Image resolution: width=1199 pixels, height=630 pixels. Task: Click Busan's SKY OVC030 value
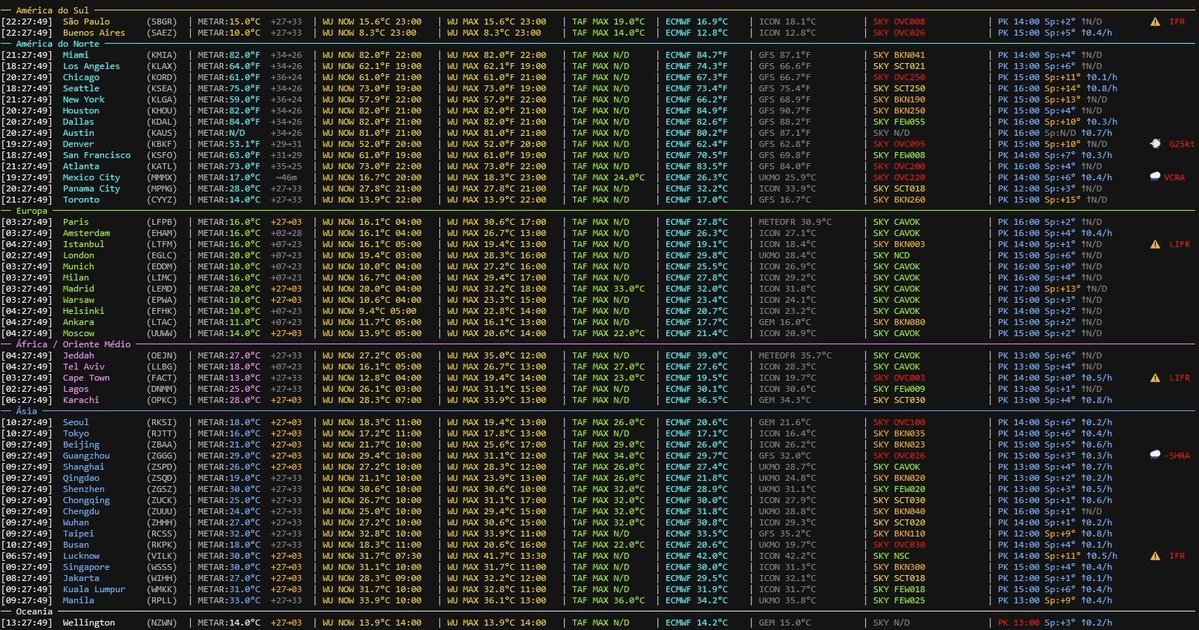[x=899, y=545]
